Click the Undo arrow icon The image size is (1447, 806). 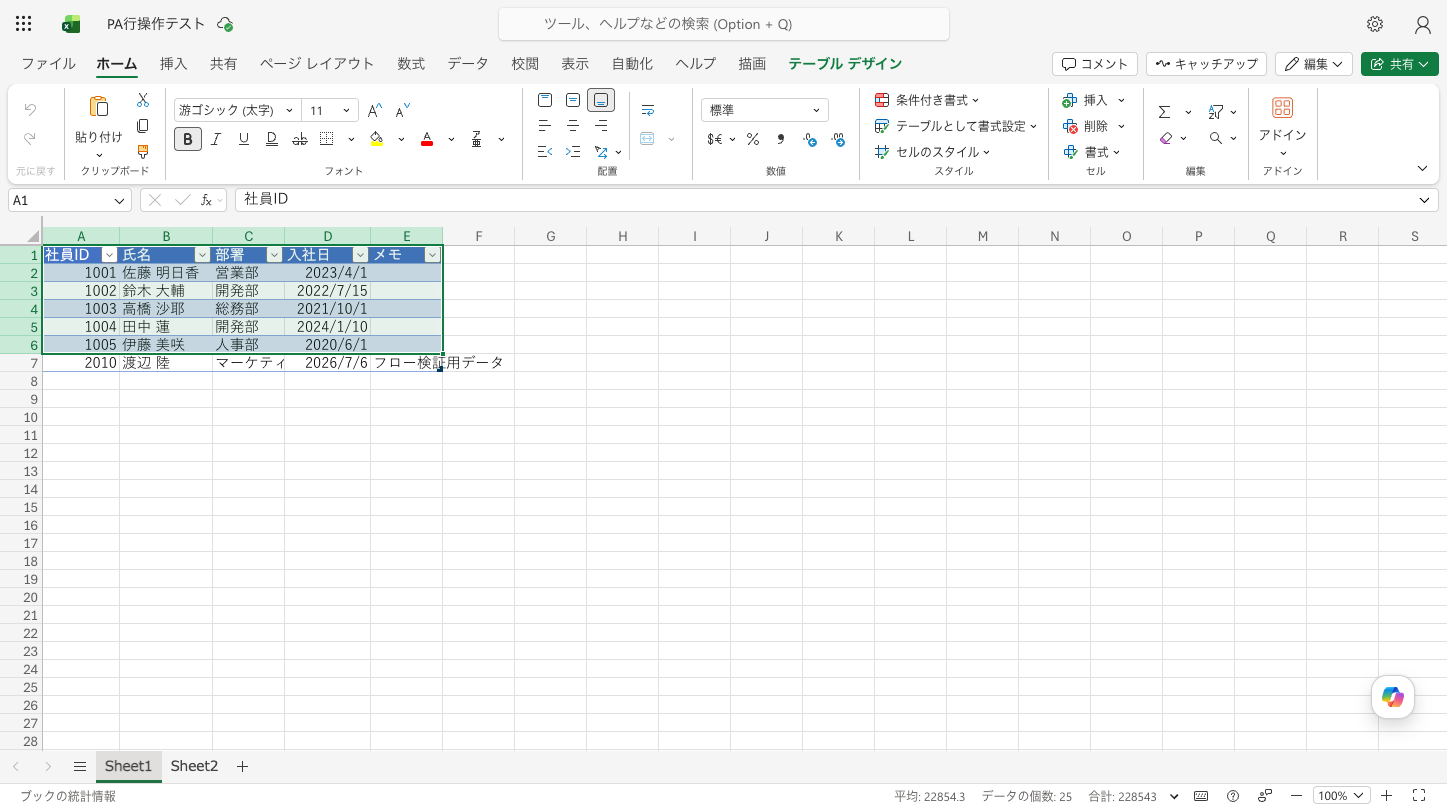(x=30, y=110)
